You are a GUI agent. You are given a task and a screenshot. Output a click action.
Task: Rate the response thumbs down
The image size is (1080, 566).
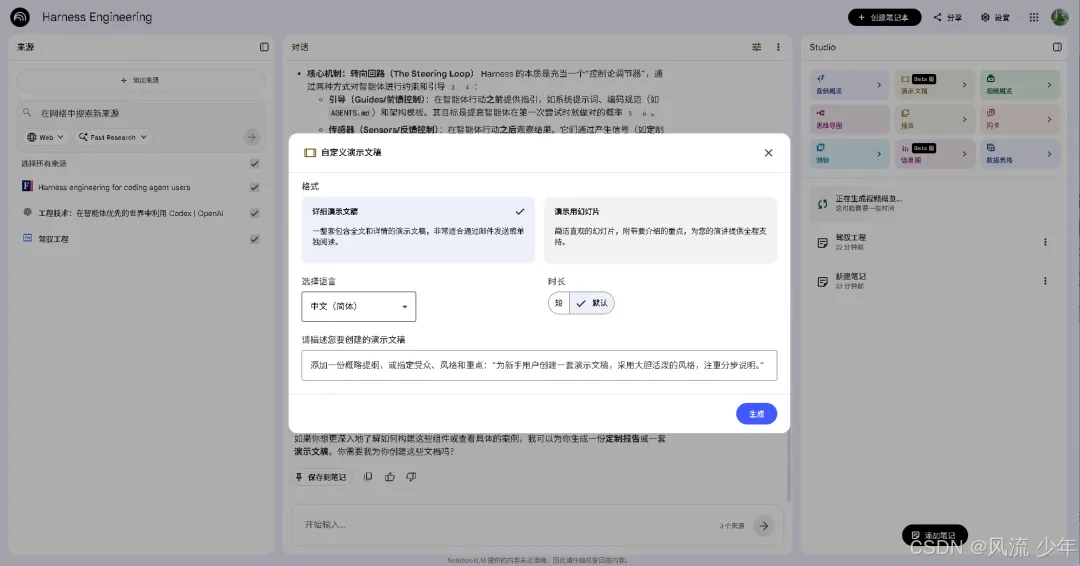[x=411, y=476]
